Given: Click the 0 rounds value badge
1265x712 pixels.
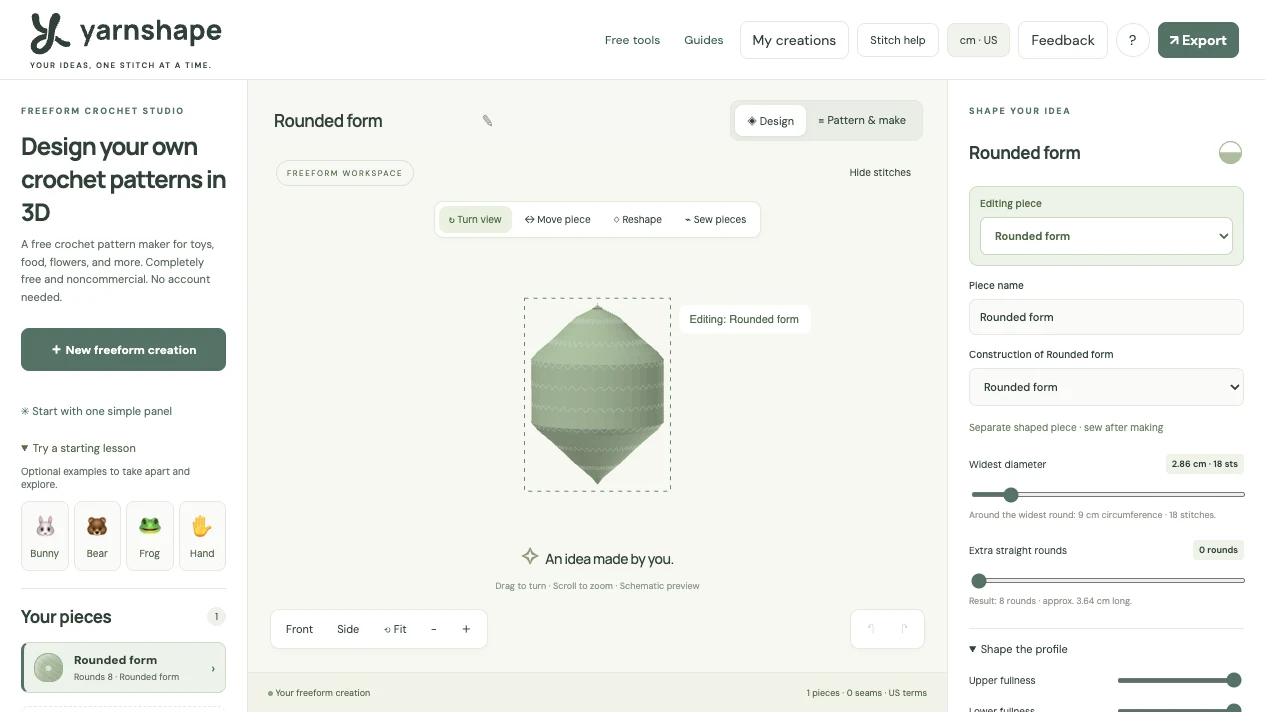Looking at the screenshot, I should [1219, 550].
